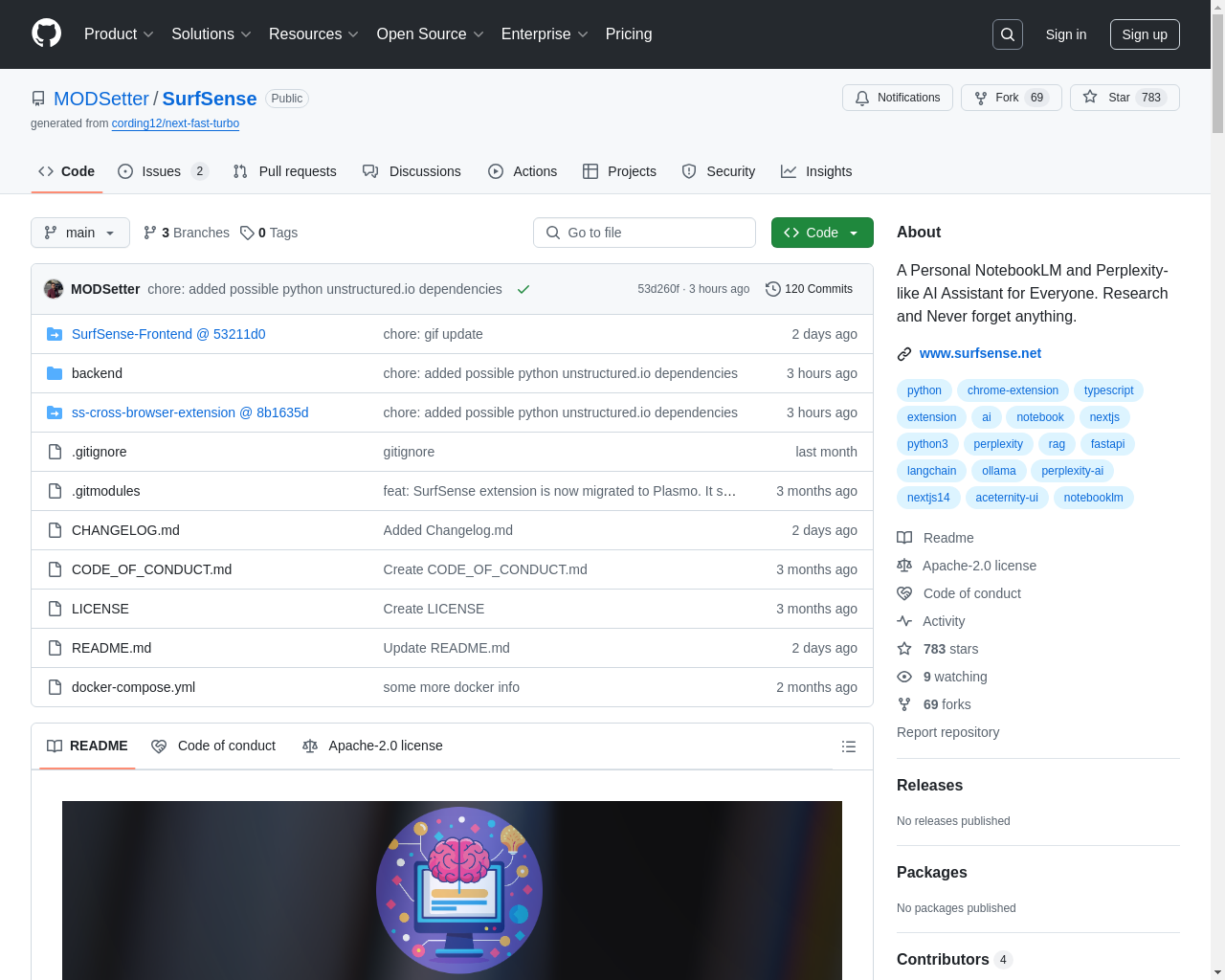Click the docker-compose.yml file icon
Image resolution: width=1225 pixels, height=980 pixels.
tap(55, 687)
